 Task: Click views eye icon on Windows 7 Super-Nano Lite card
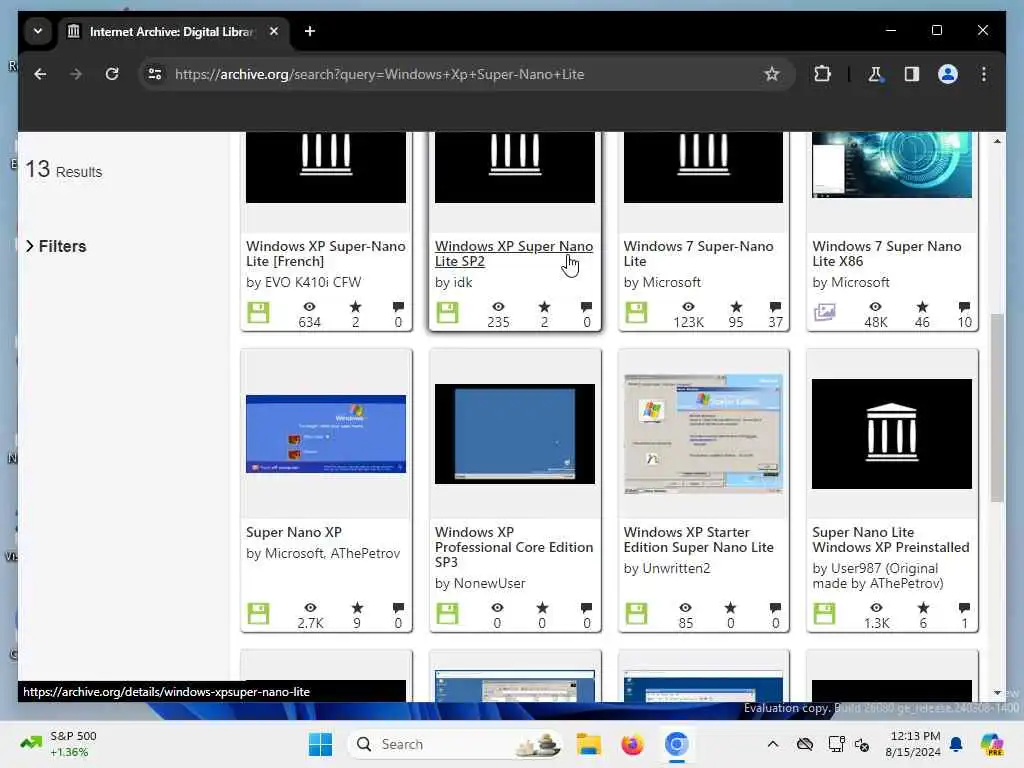click(688, 307)
